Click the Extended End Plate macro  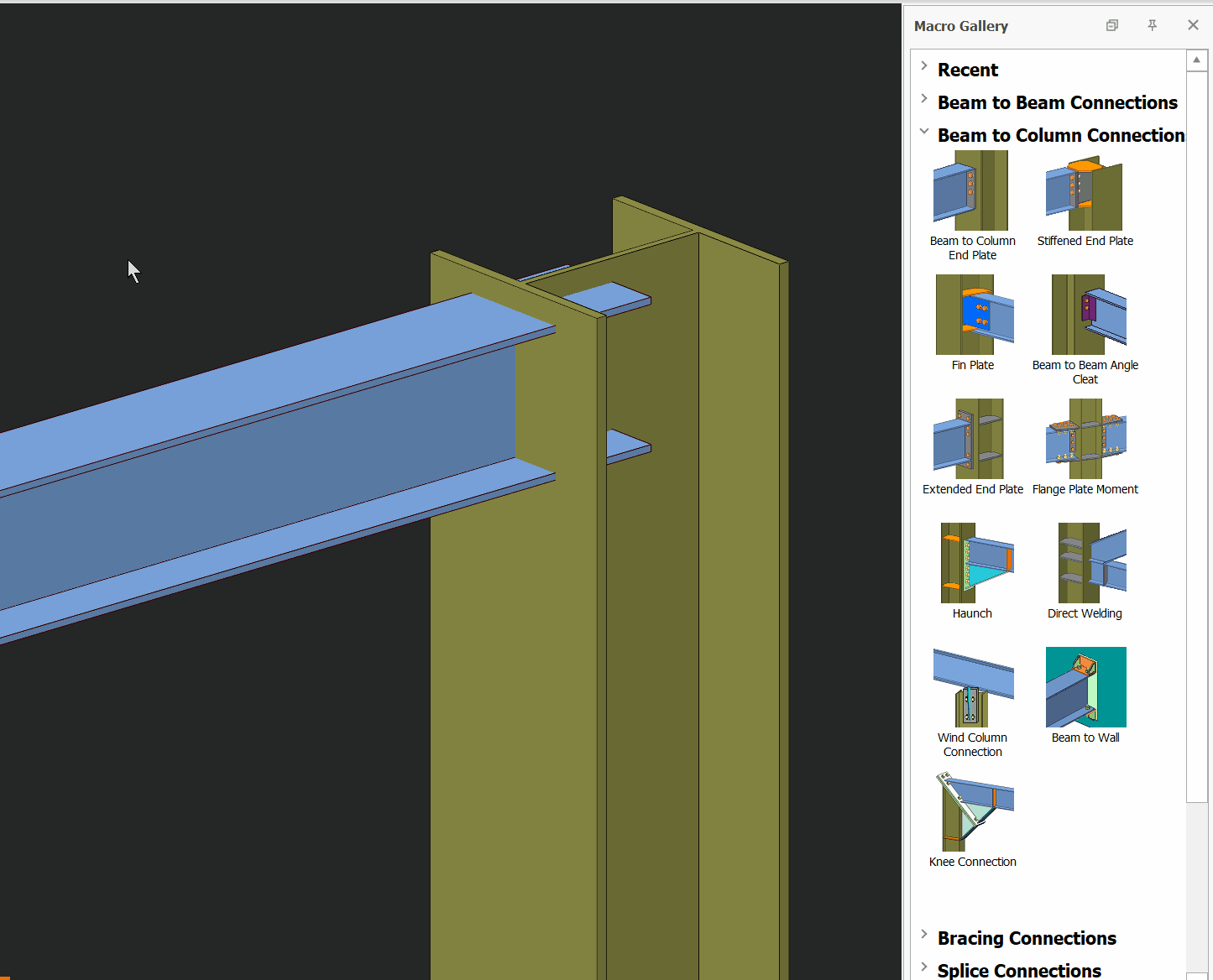coord(970,440)
